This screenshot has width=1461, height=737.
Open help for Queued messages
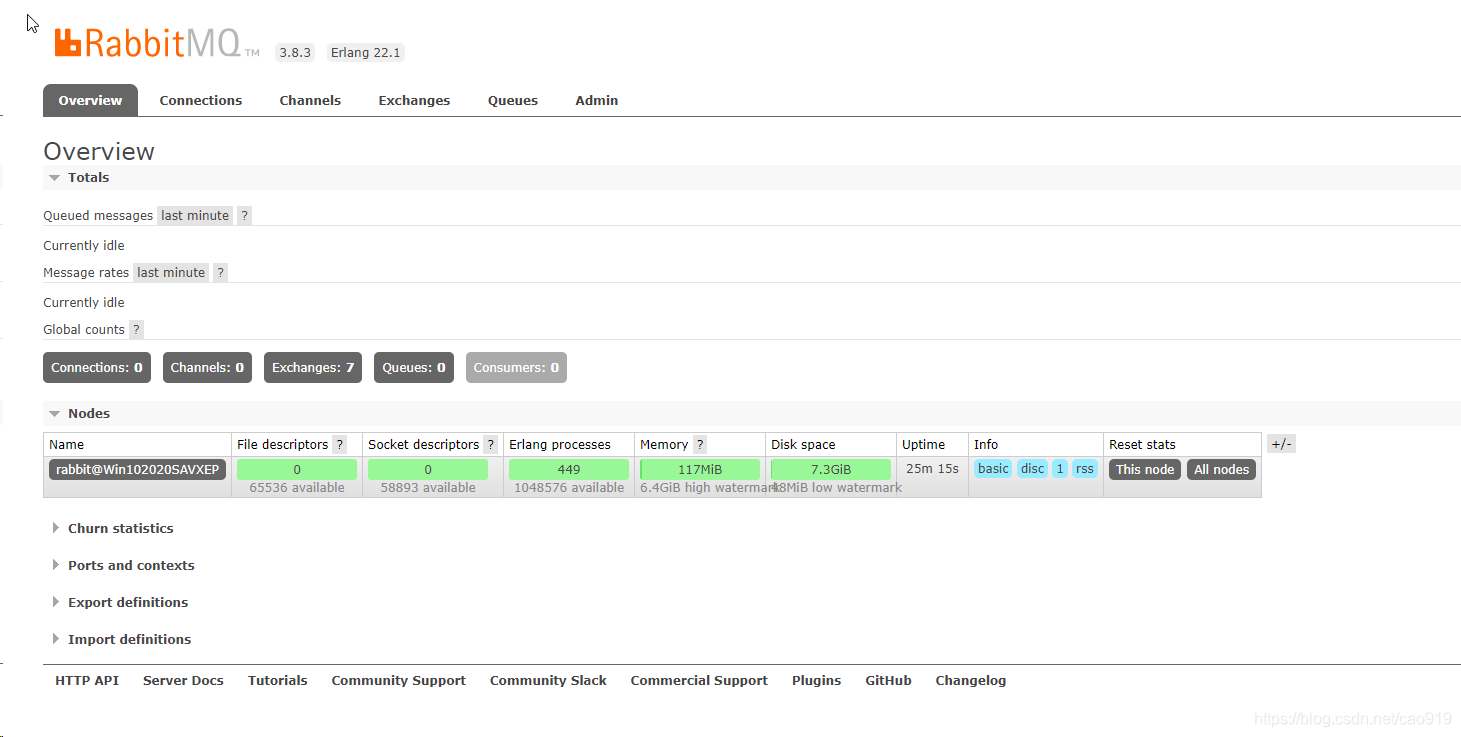[x=244, y=215]
